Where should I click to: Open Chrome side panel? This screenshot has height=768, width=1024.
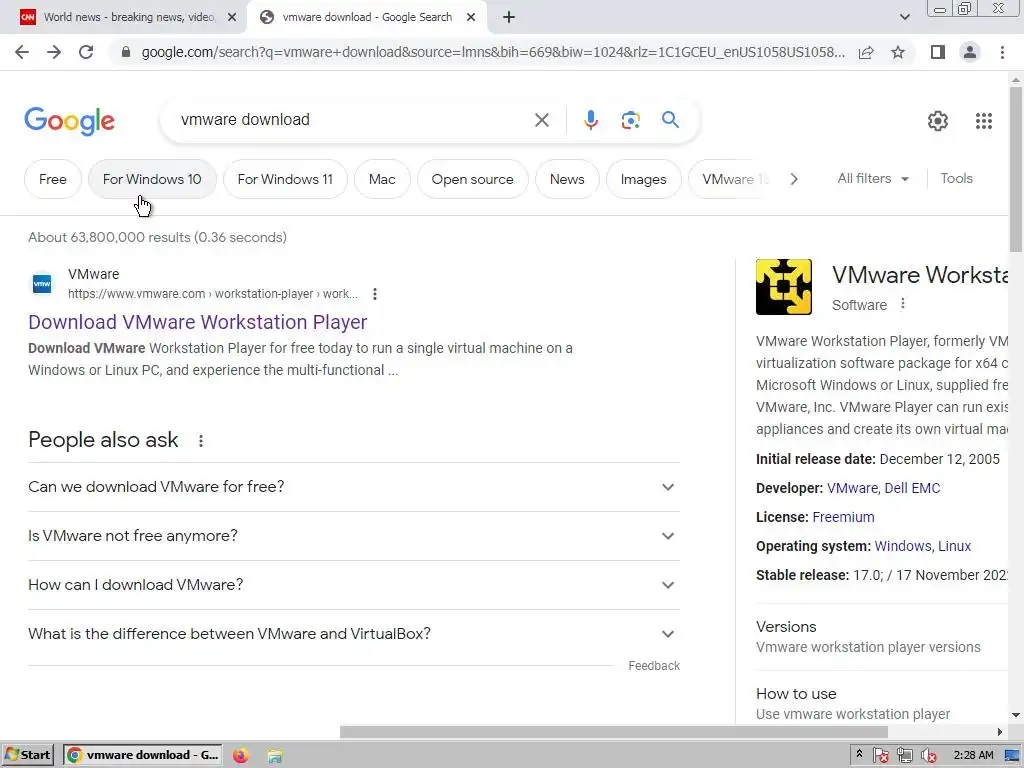tap(938, 52)
